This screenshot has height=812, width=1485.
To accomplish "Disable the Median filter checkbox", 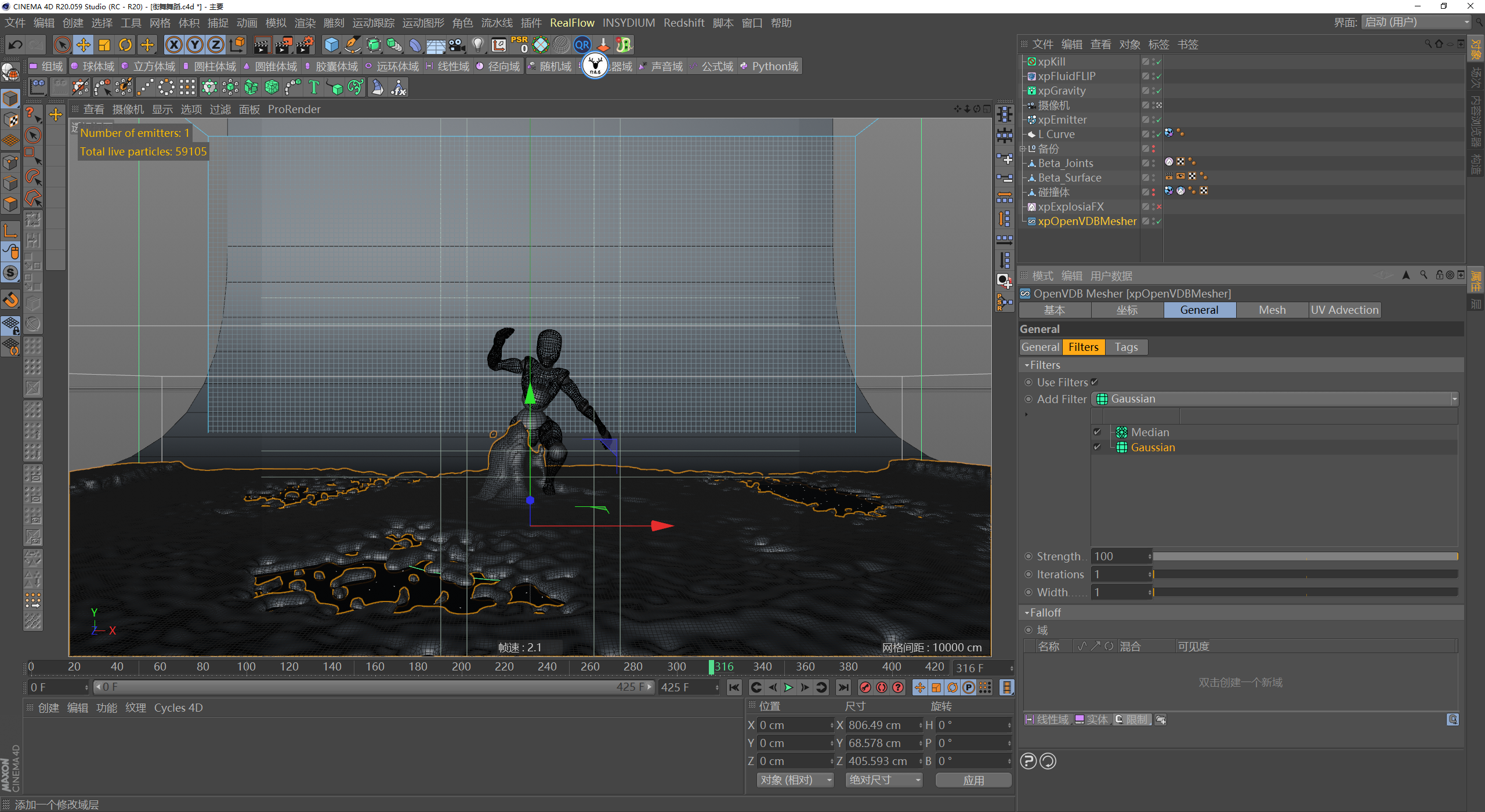I will click(x=1097, y=432).
